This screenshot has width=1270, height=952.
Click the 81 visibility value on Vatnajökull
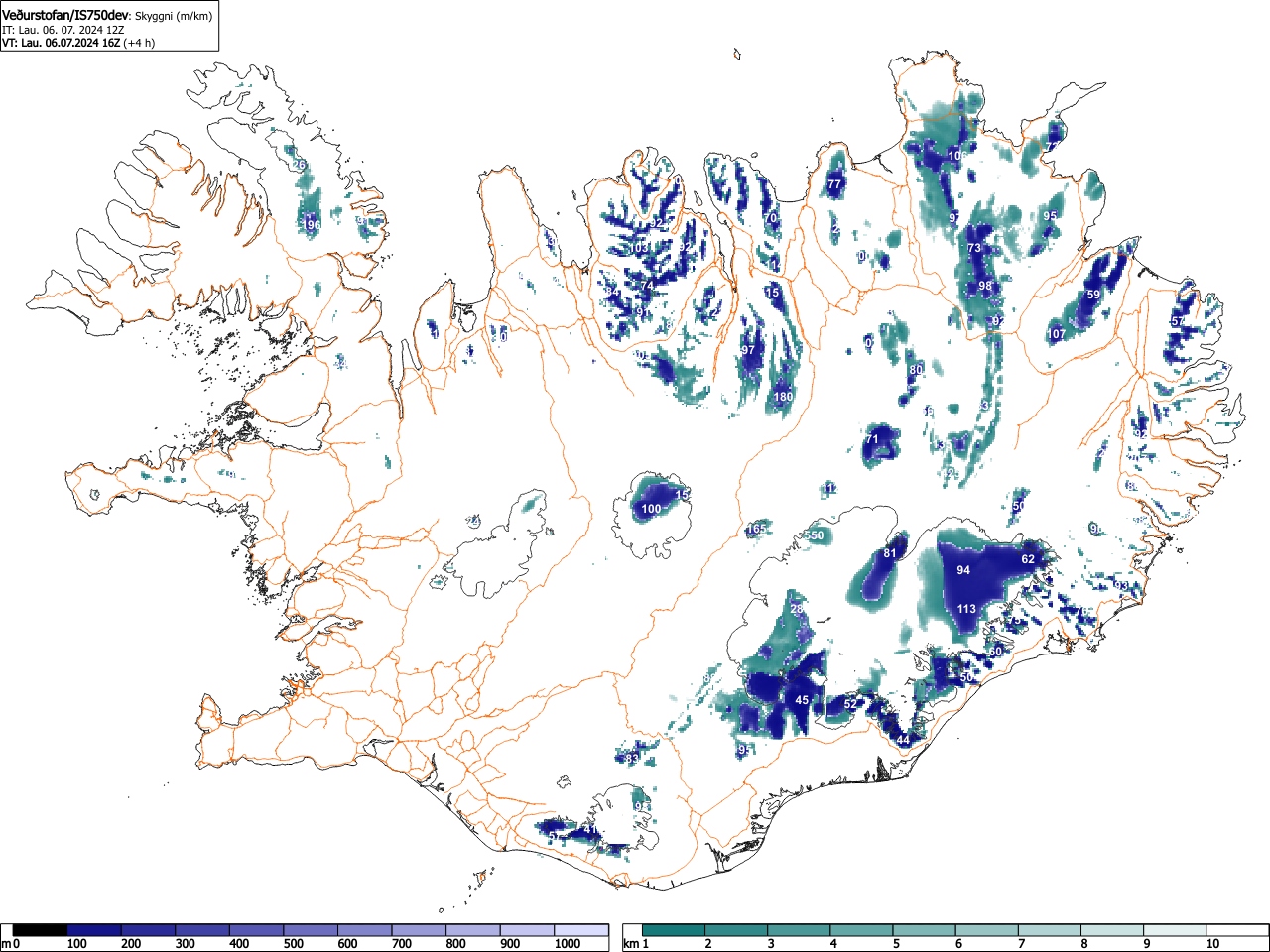[890, 553]
